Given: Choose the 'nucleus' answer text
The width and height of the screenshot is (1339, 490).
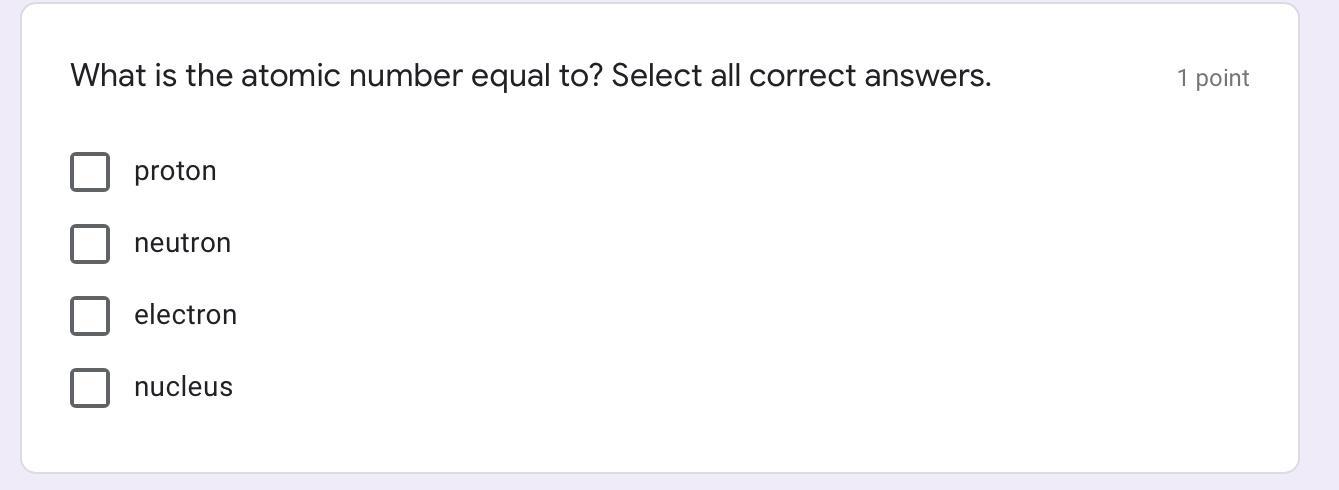Looking at the screenshot, I should coord(183,388).
